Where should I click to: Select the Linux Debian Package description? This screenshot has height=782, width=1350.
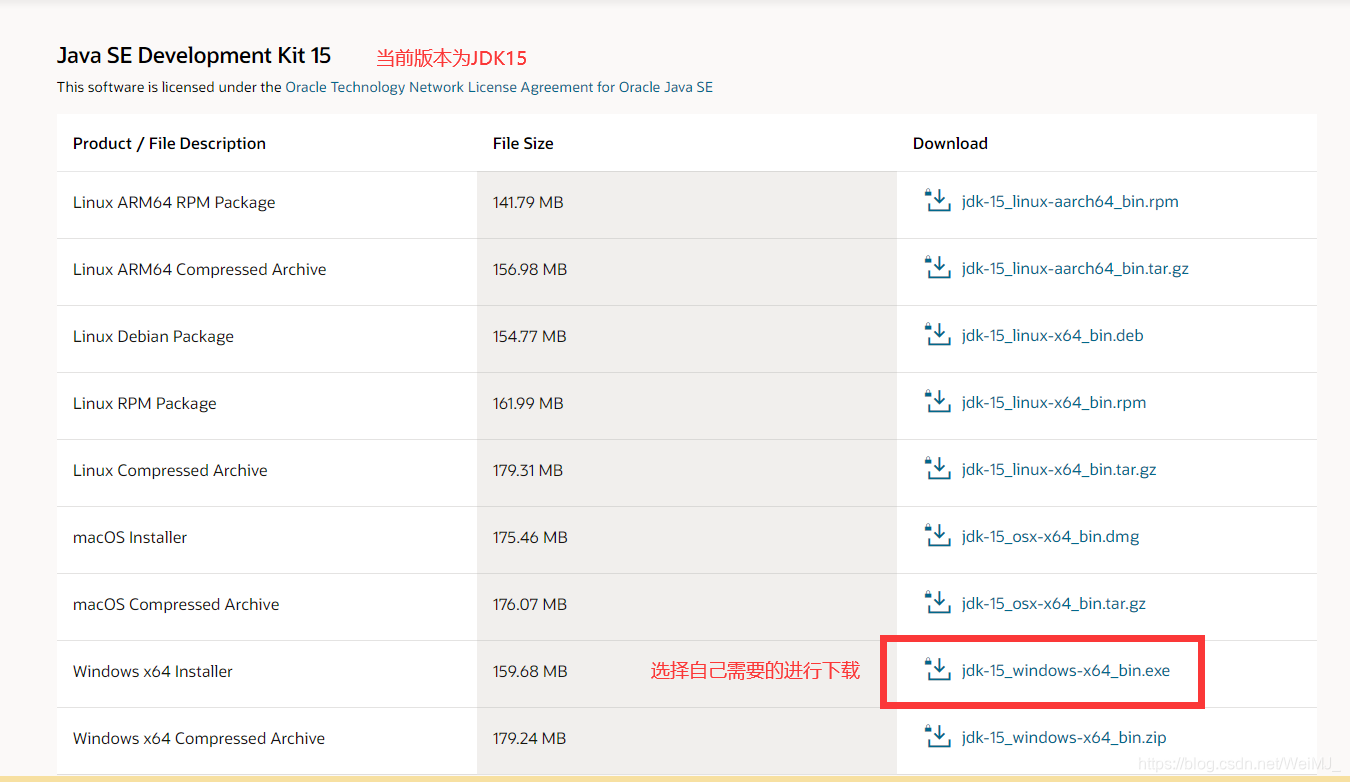coord(153,336)
